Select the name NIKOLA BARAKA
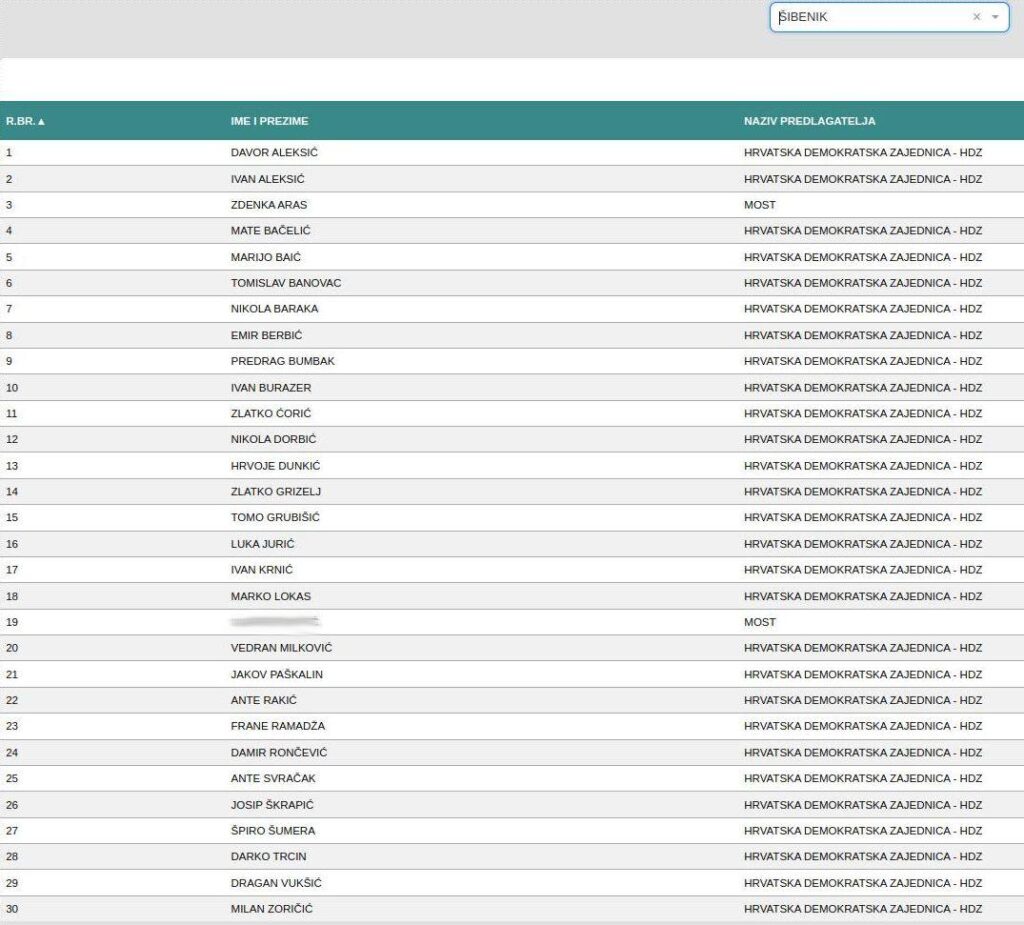The image size is (1024, 925). (x=274, y=308)
